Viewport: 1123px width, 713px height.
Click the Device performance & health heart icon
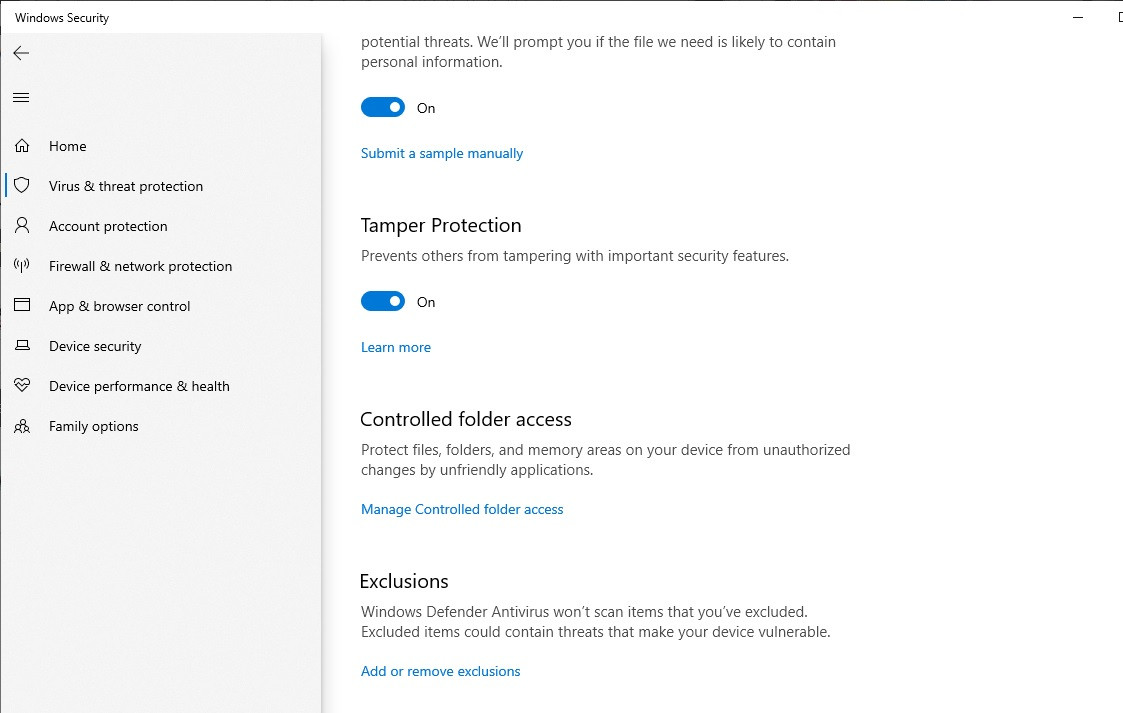[22, 385]
